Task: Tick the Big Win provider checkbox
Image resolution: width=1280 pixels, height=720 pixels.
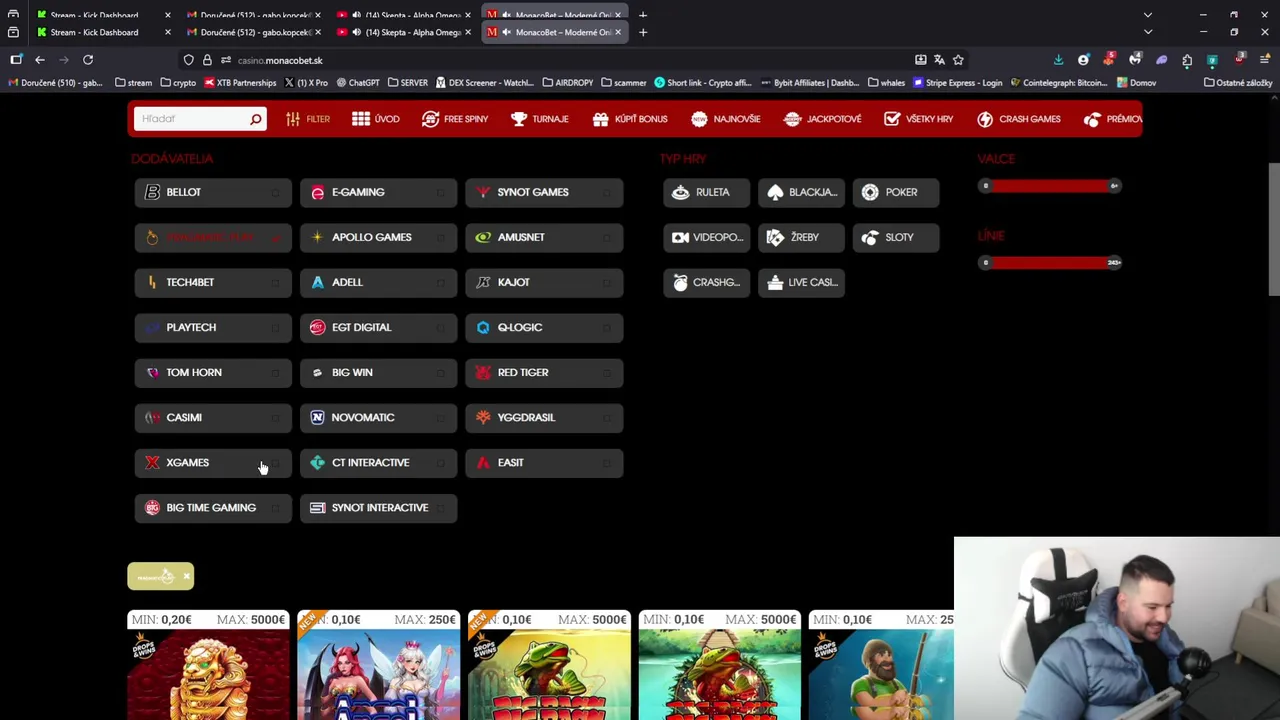Action: pos(440,373)
